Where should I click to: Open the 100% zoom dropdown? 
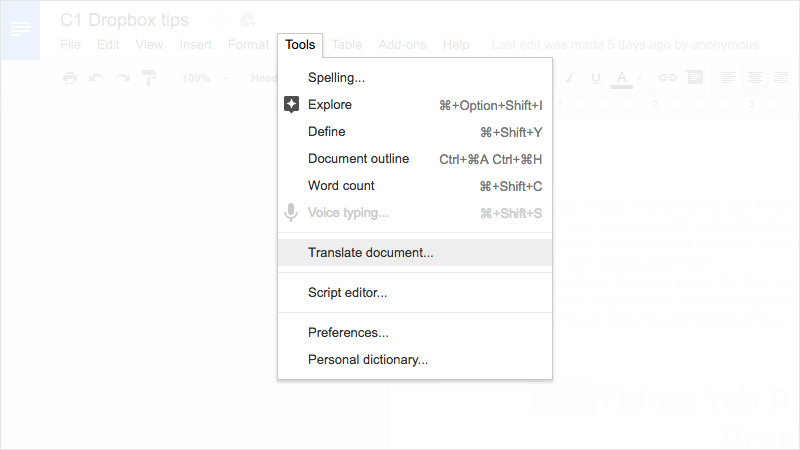(205, 78)
